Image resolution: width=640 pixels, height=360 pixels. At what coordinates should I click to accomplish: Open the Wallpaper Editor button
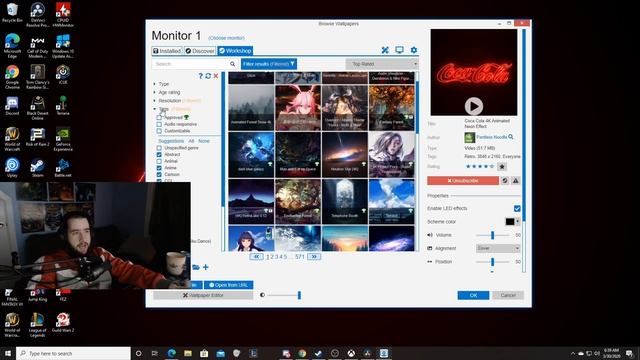203,295
